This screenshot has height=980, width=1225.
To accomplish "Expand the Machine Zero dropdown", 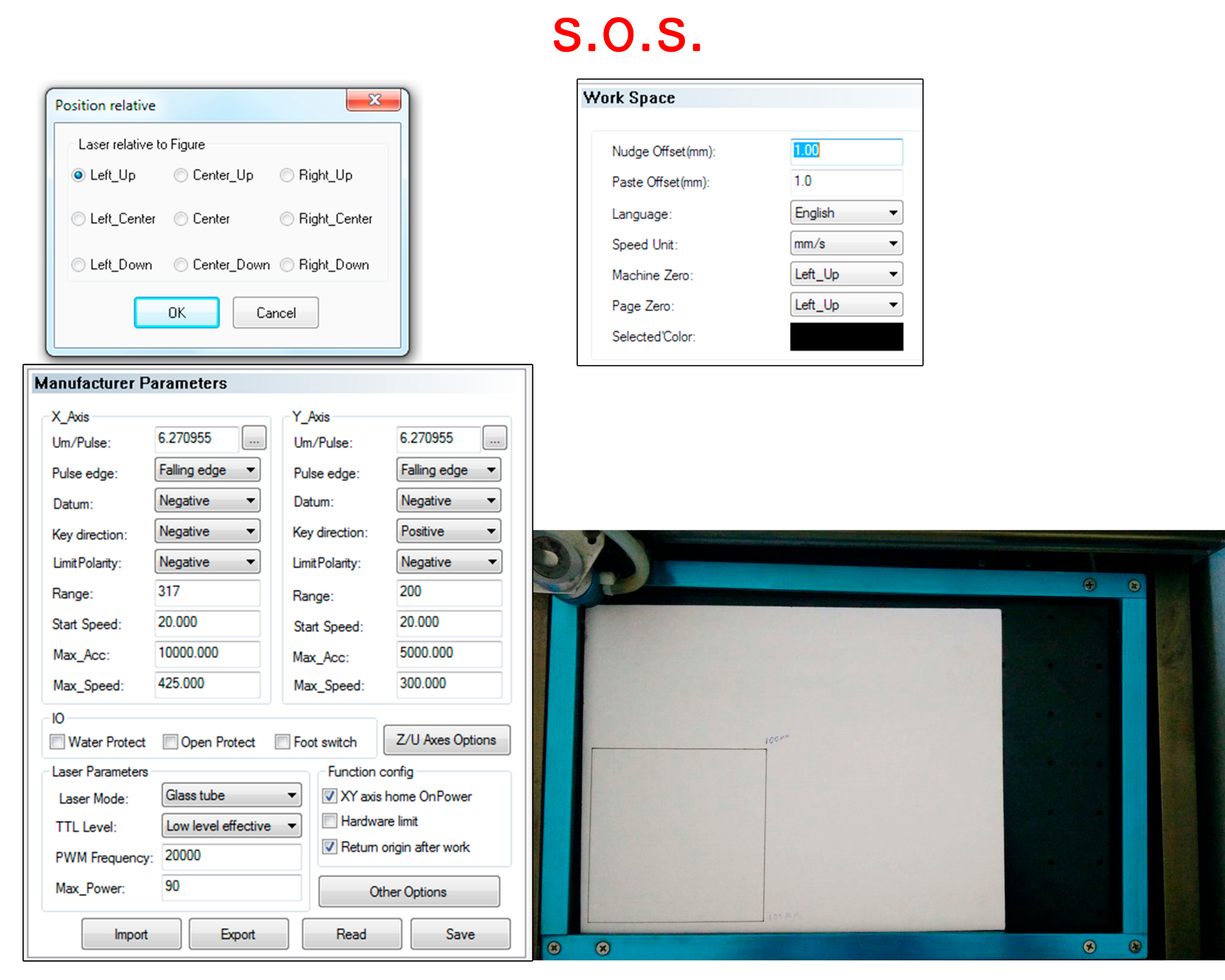I will (x=846, y=274).
